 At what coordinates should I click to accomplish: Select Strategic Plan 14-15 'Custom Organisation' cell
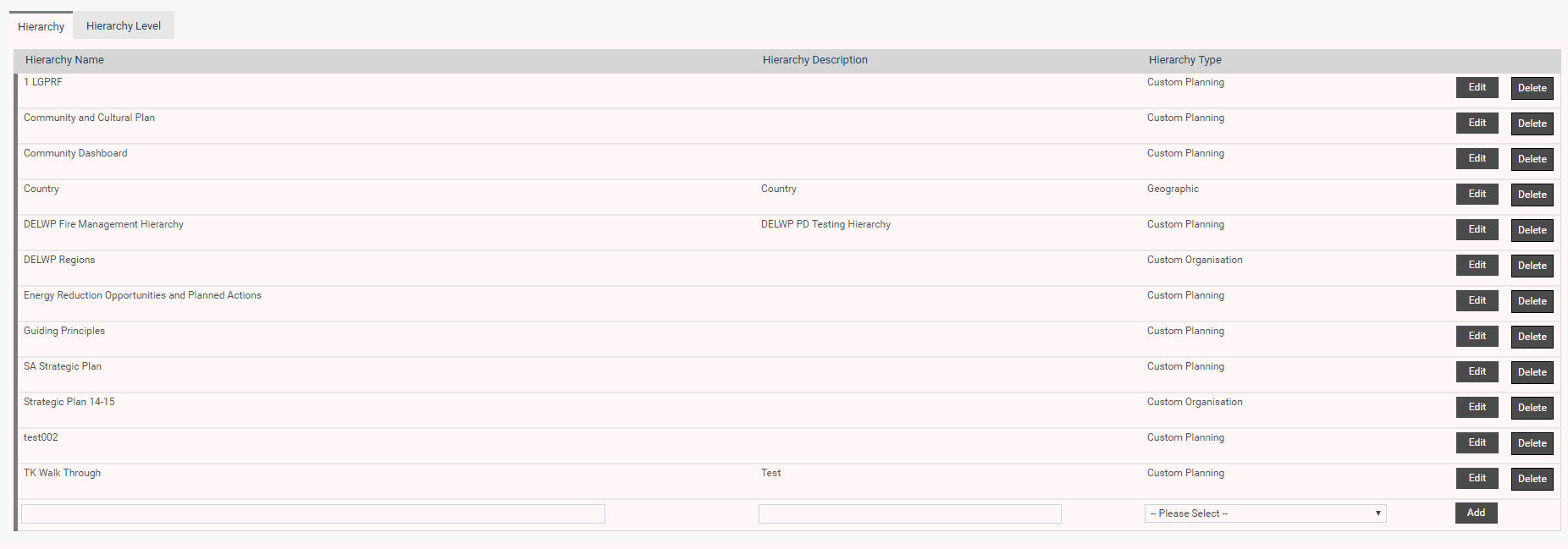click(x=1195, y=402)
